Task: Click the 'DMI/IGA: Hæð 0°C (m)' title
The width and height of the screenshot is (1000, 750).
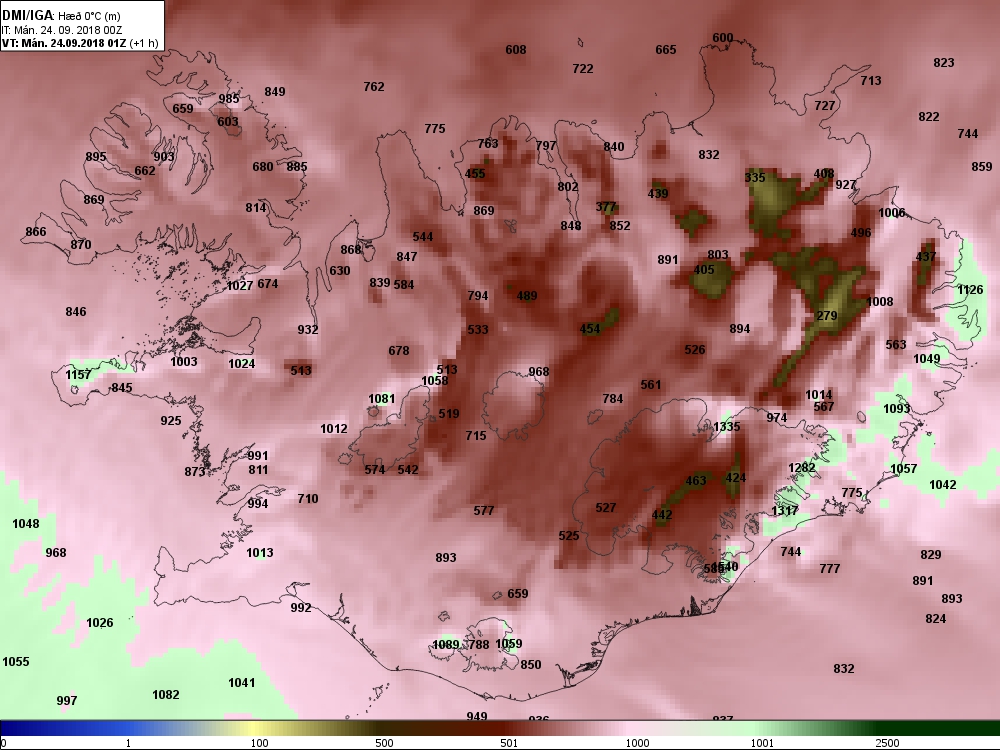Action: (x=61, y=16)
